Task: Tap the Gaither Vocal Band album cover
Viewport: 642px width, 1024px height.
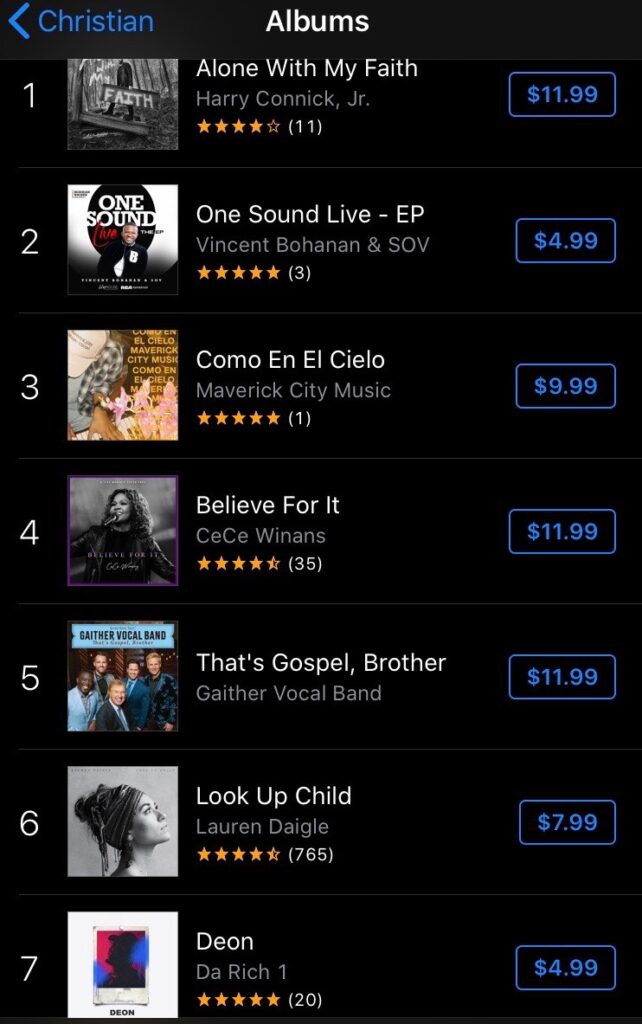Action: click(x=123, y=676)
